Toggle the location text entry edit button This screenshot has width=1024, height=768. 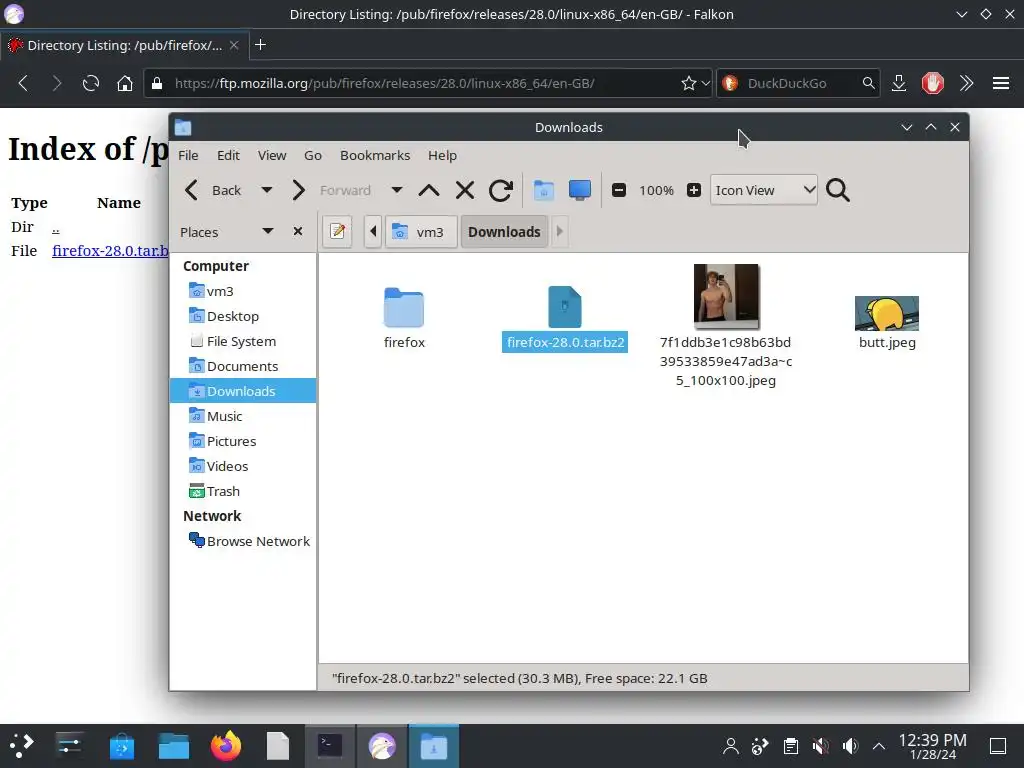point(337,231)
